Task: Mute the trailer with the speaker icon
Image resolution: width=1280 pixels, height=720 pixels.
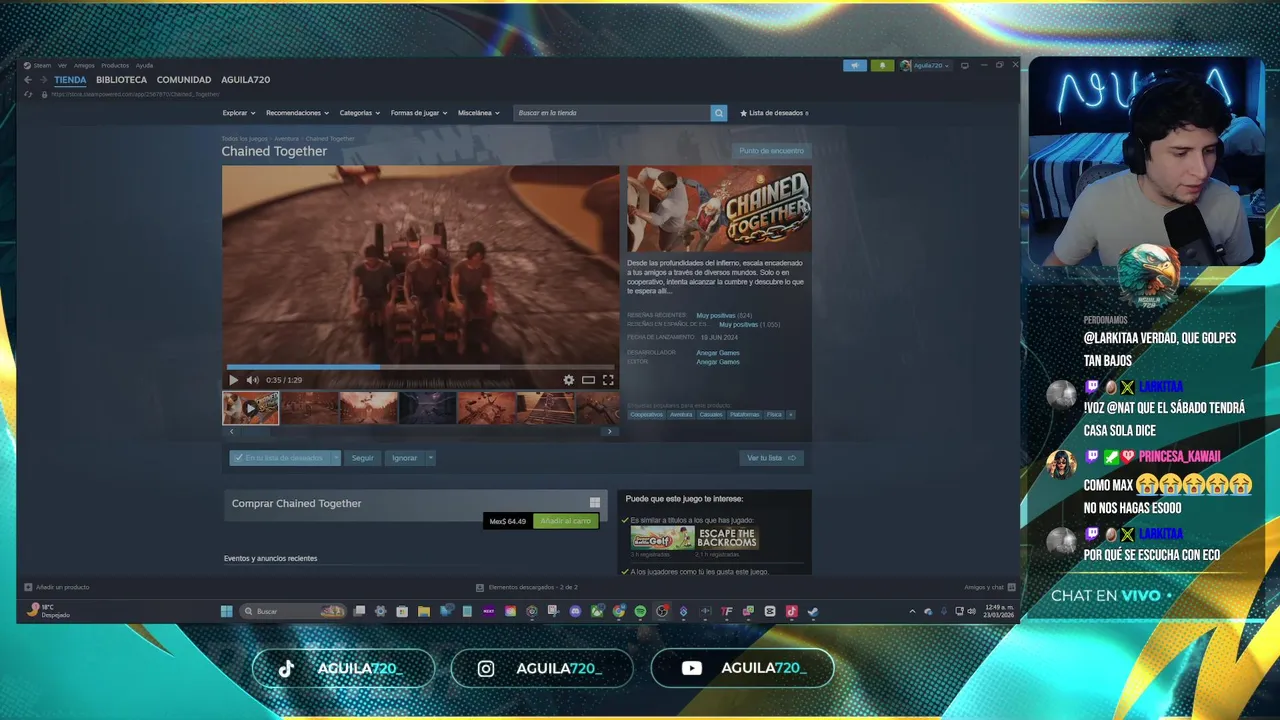Action: (253, 380)
